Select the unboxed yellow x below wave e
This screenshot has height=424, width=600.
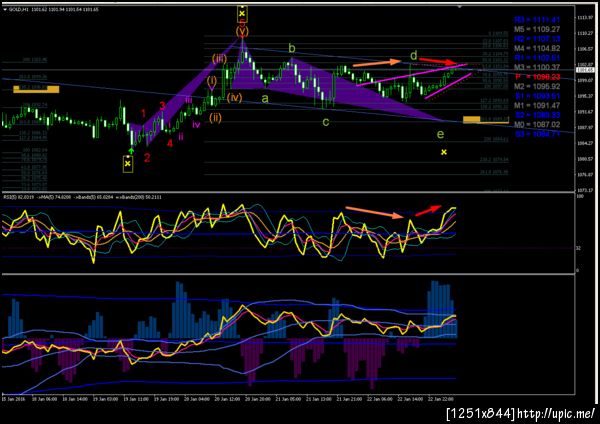point(444,152)
